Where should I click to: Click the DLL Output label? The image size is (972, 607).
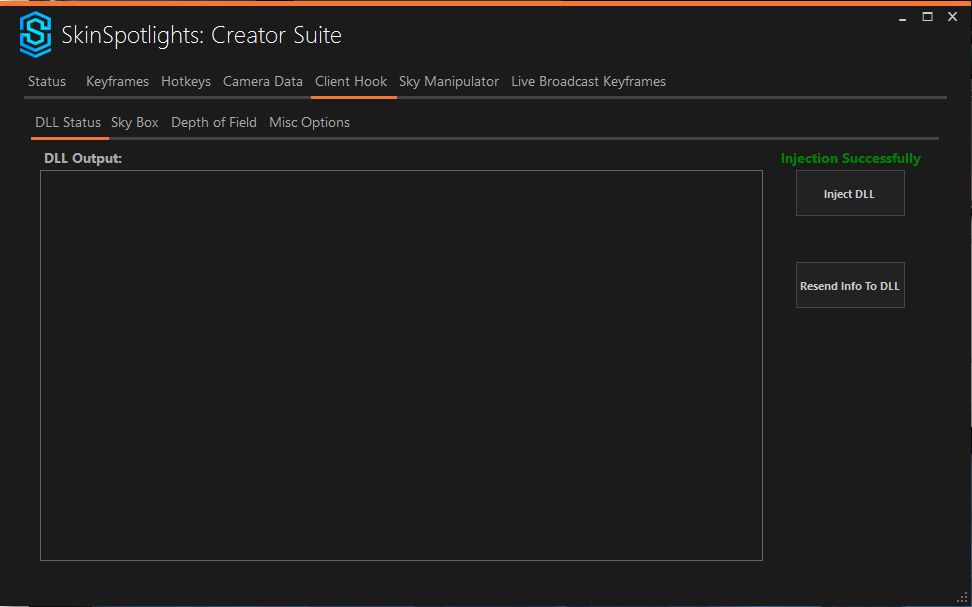[x=83, y=158]
